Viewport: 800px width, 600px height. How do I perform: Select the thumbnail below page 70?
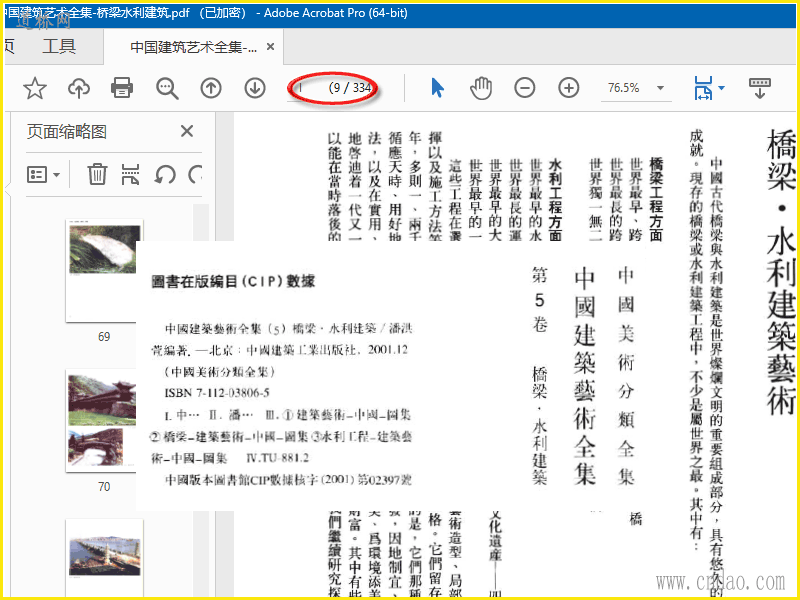click(x=104, y=559)
